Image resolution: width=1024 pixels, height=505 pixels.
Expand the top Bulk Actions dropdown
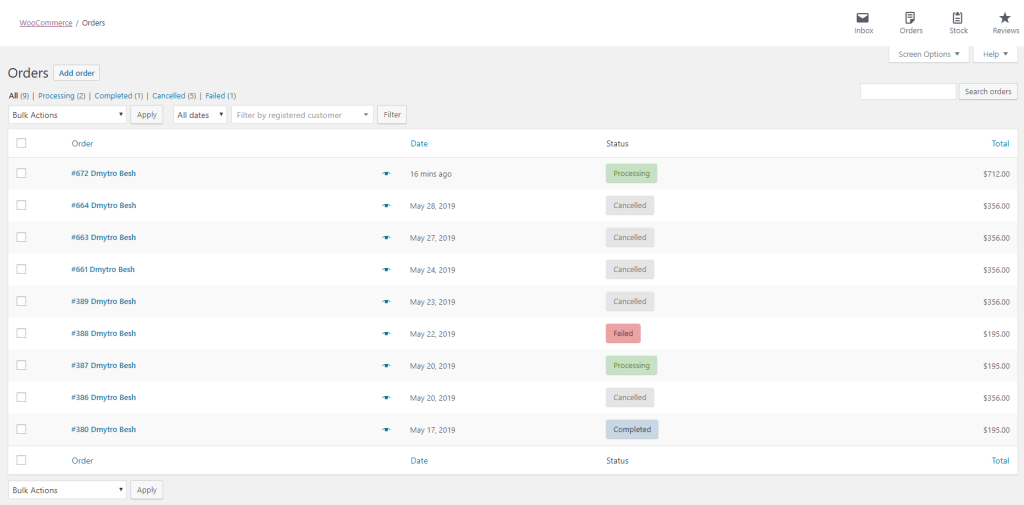click(x=68, y=115)
